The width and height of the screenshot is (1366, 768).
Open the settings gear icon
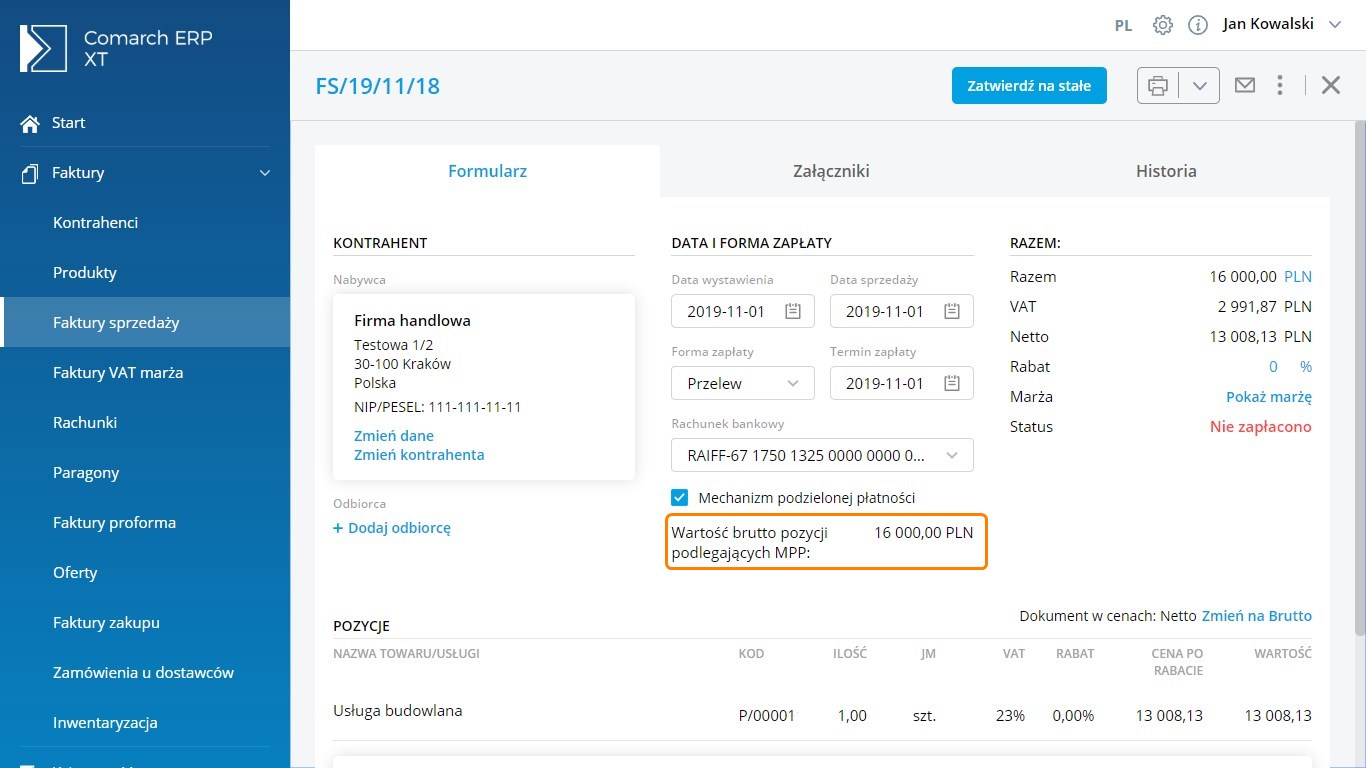point(1162,25)
